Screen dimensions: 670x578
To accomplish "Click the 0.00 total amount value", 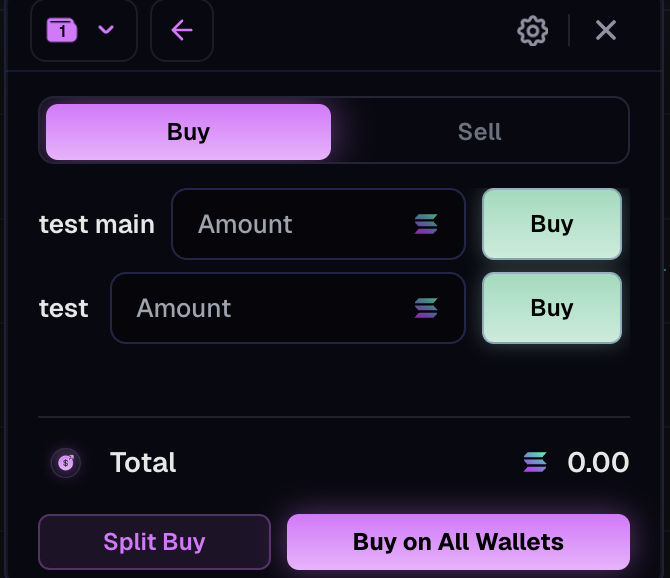I will 598,462.
